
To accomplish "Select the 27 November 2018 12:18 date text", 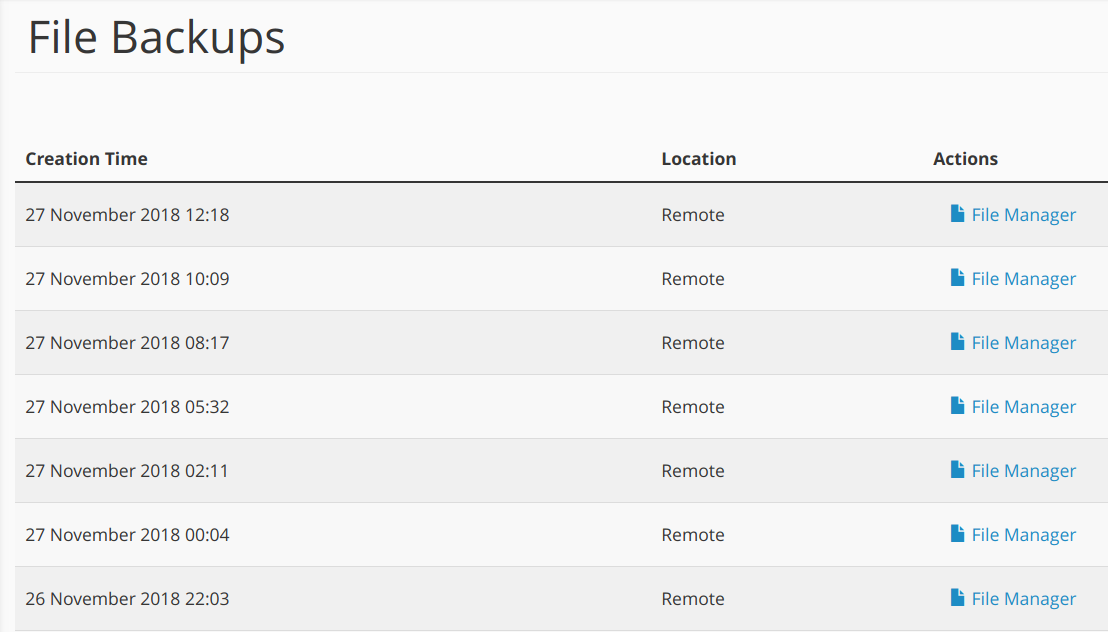I will 127,215.
